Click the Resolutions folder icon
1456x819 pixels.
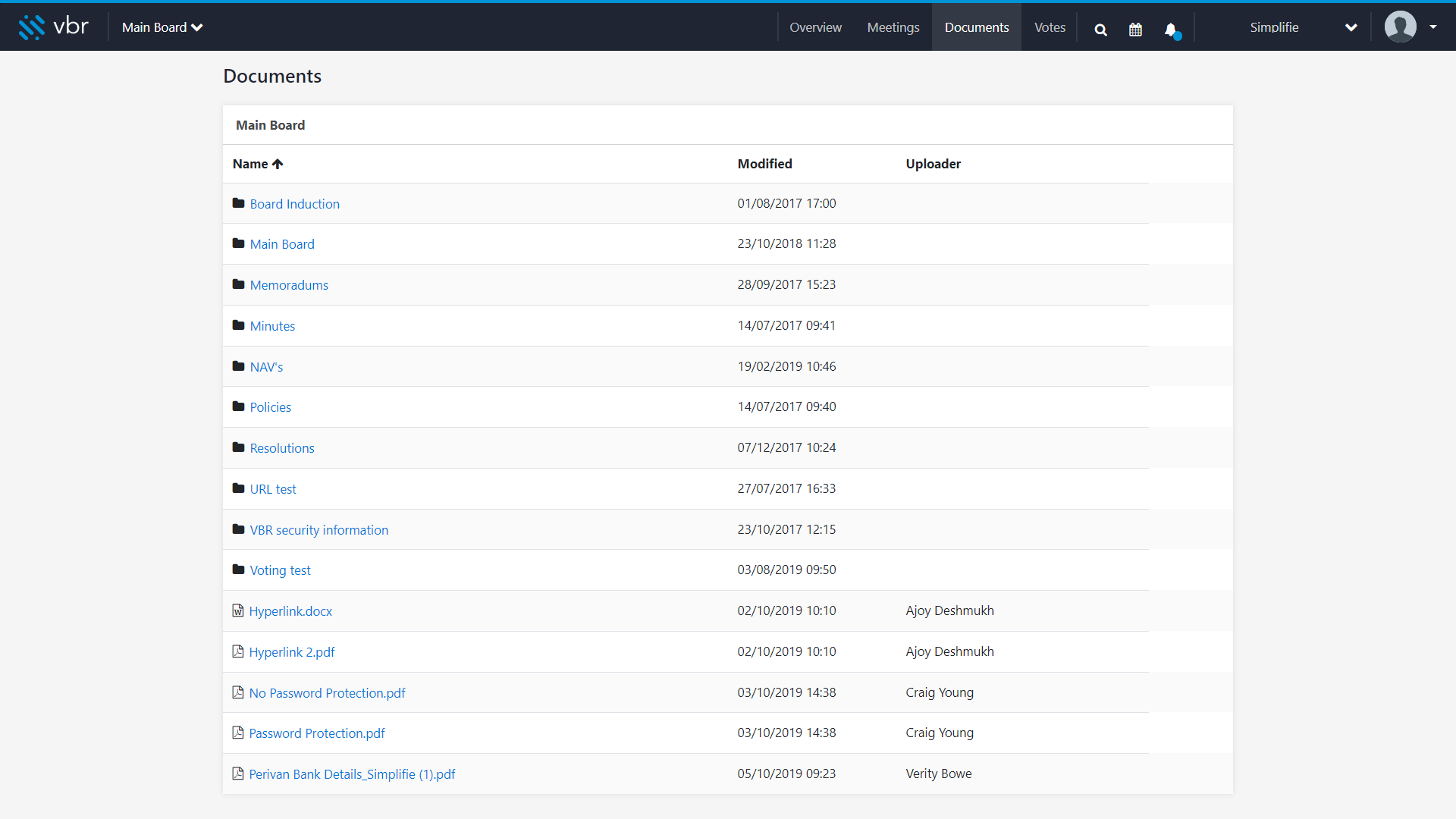238,447
